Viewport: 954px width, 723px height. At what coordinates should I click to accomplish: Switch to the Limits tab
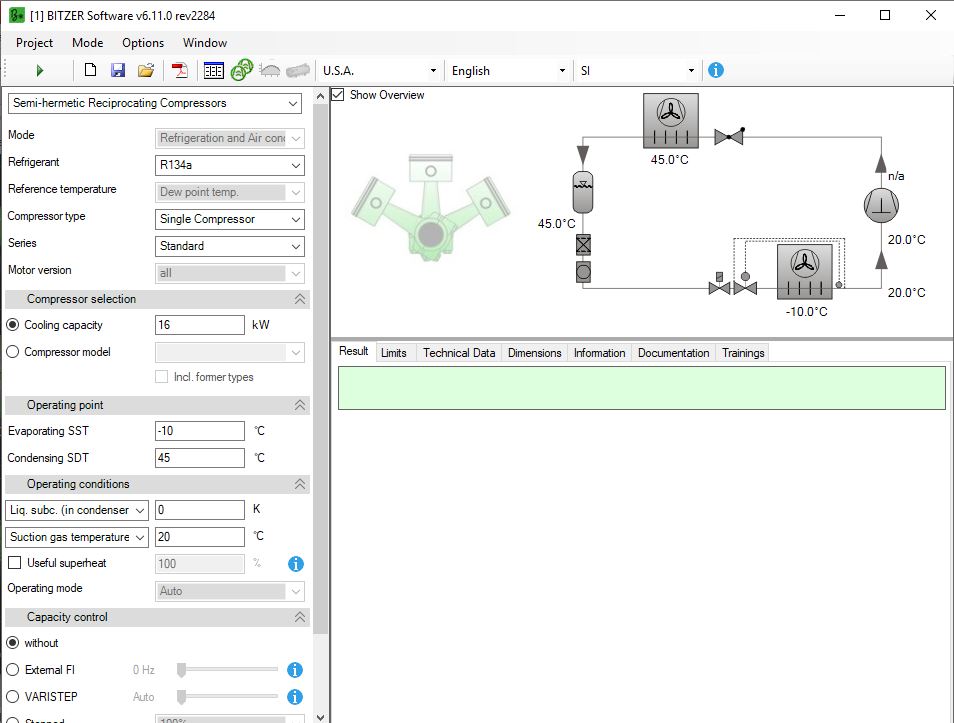[394, 353]
